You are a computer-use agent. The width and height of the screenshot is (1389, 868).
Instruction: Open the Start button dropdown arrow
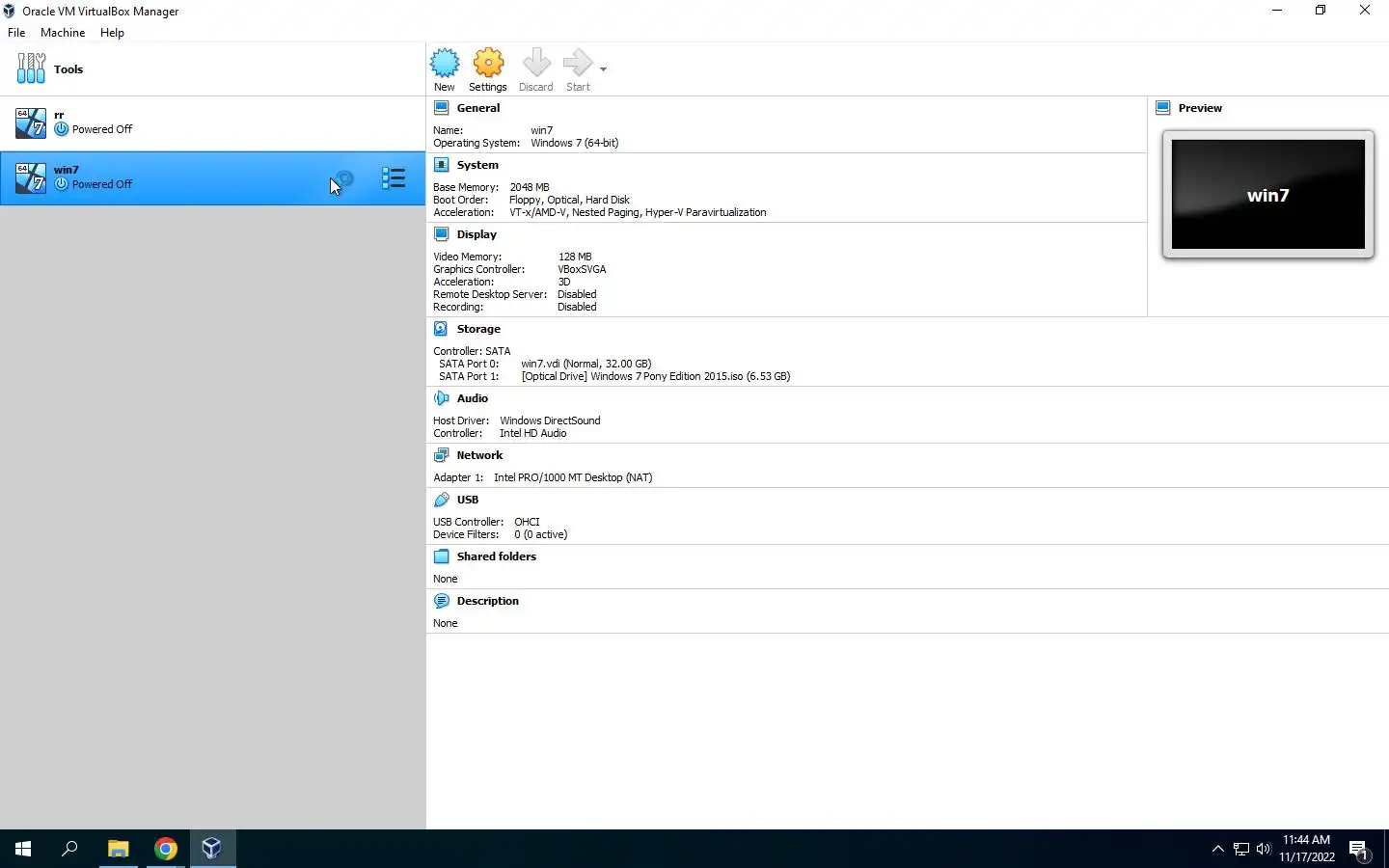click(x=603, y=69)
